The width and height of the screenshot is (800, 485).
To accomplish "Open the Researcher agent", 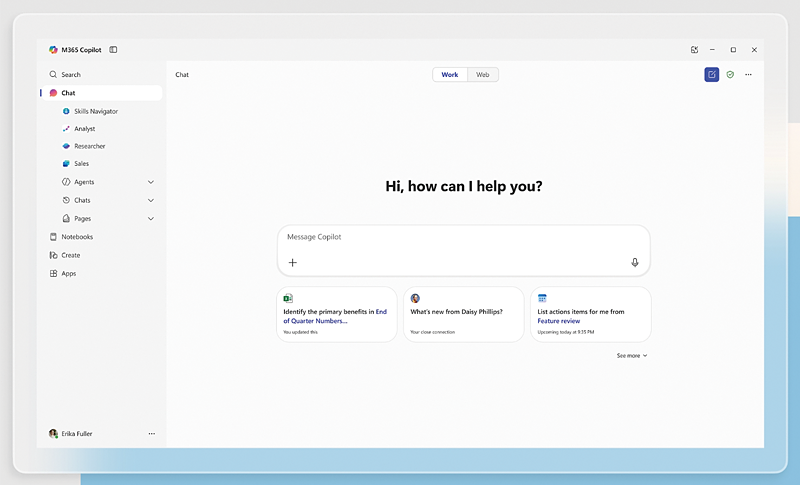I will [x=89, y=146].
